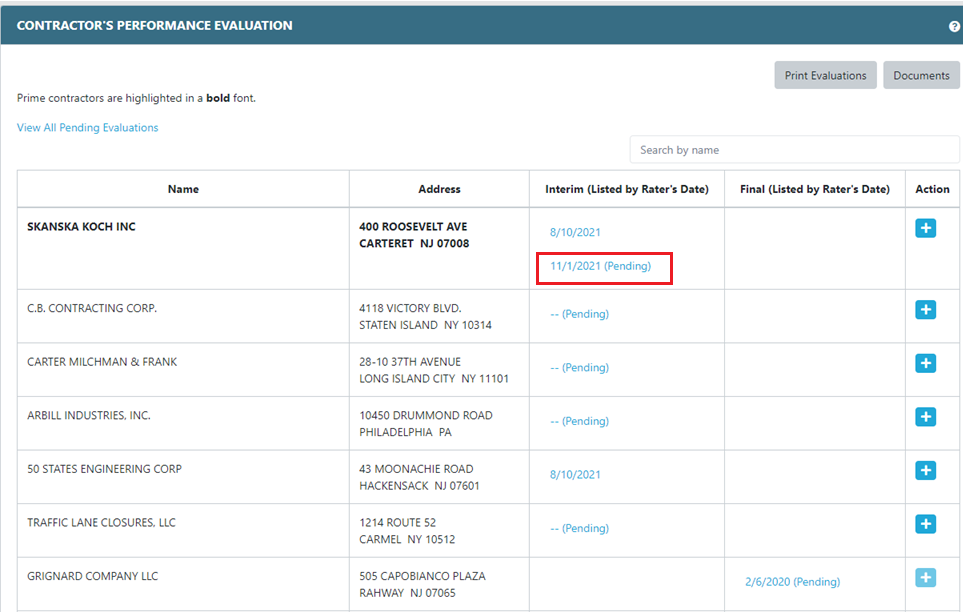Click the Name column header
This screenshot has width=963, height=614.
tap(183, 189)
